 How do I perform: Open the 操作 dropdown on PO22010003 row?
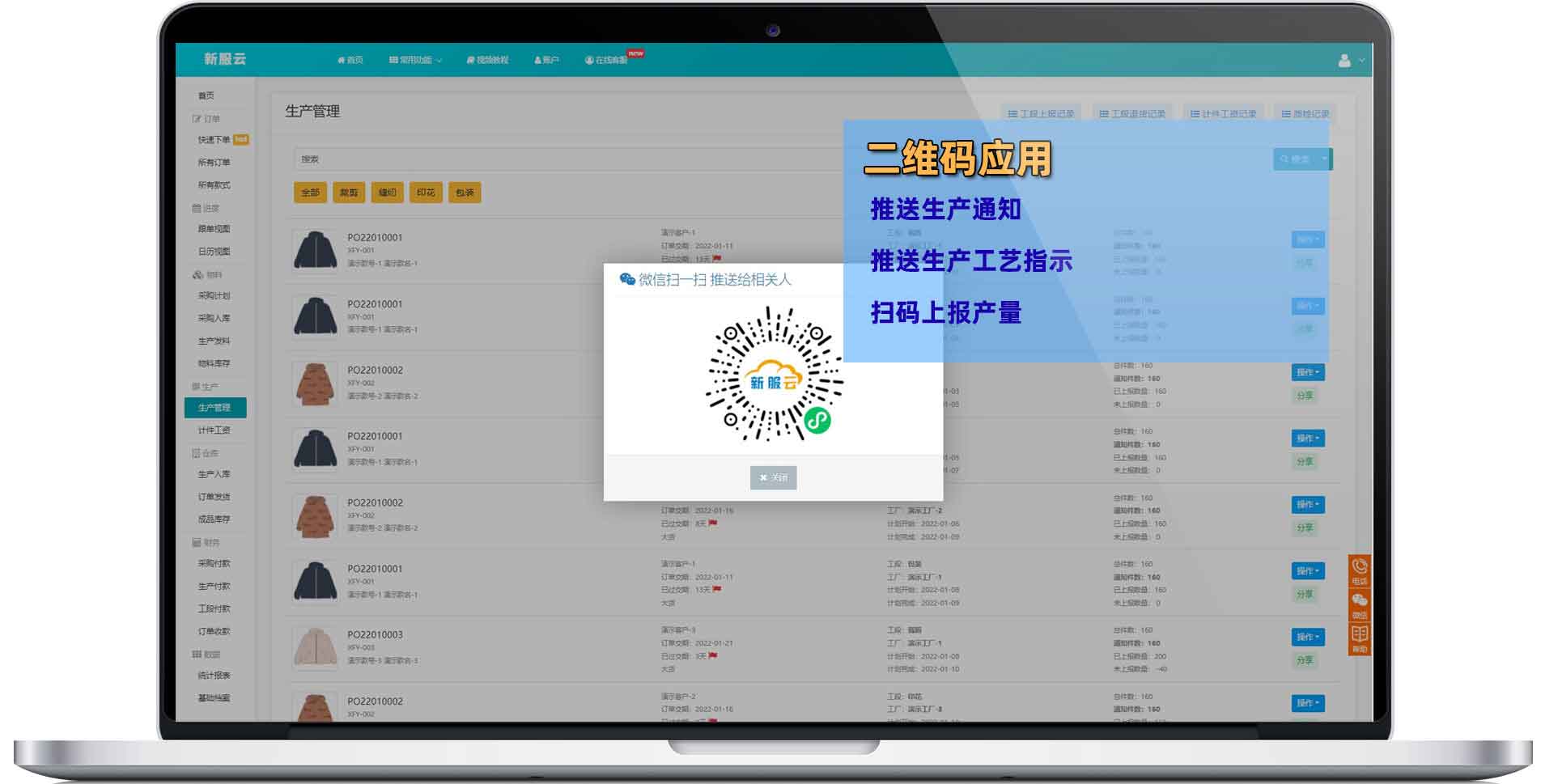coord(1306,637)
